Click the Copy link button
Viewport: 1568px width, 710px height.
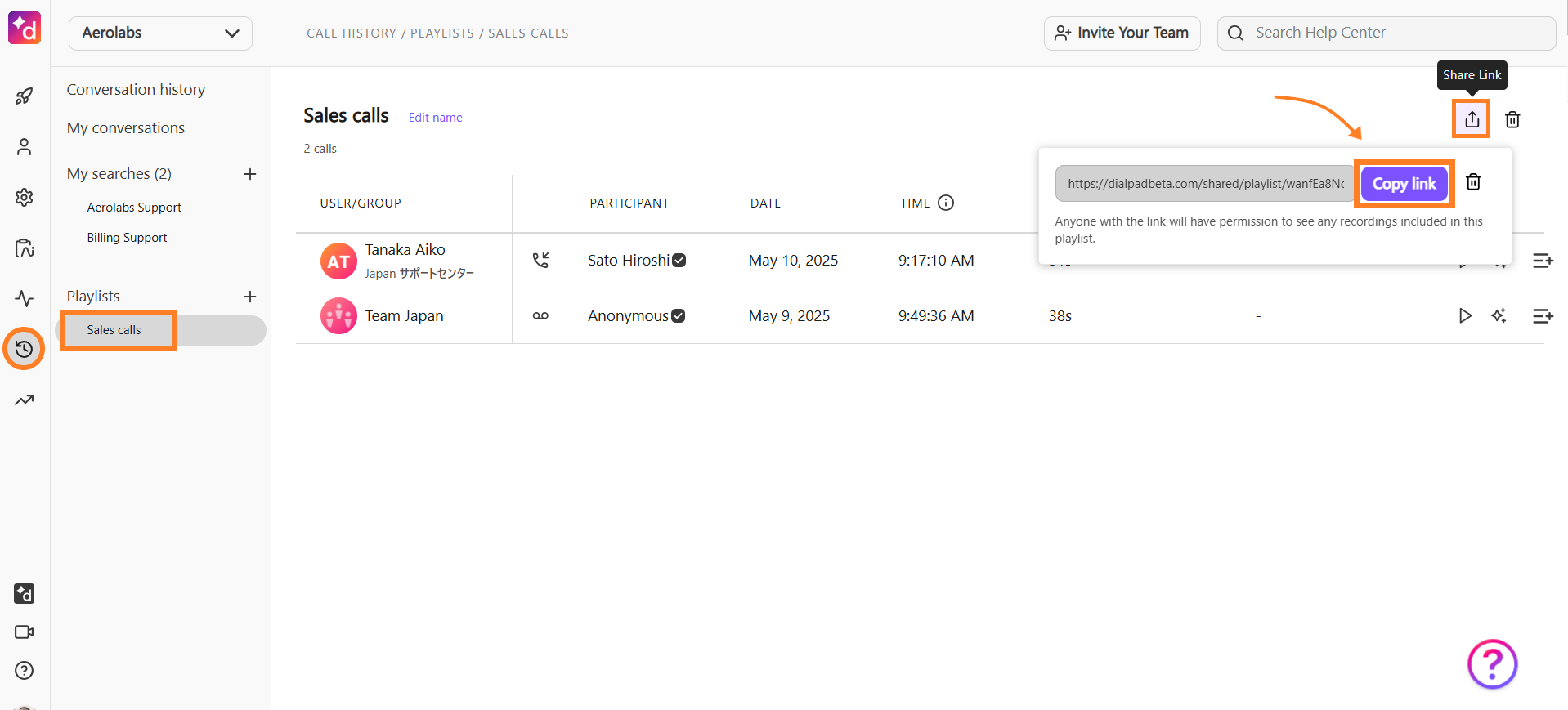click(x=1404, y=184)
